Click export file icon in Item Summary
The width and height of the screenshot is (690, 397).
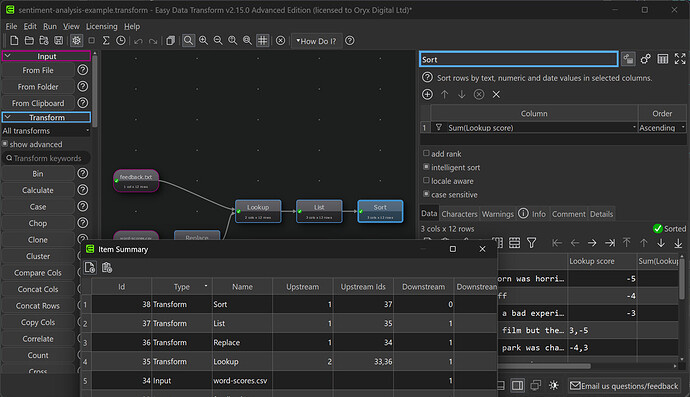point(90,268)
